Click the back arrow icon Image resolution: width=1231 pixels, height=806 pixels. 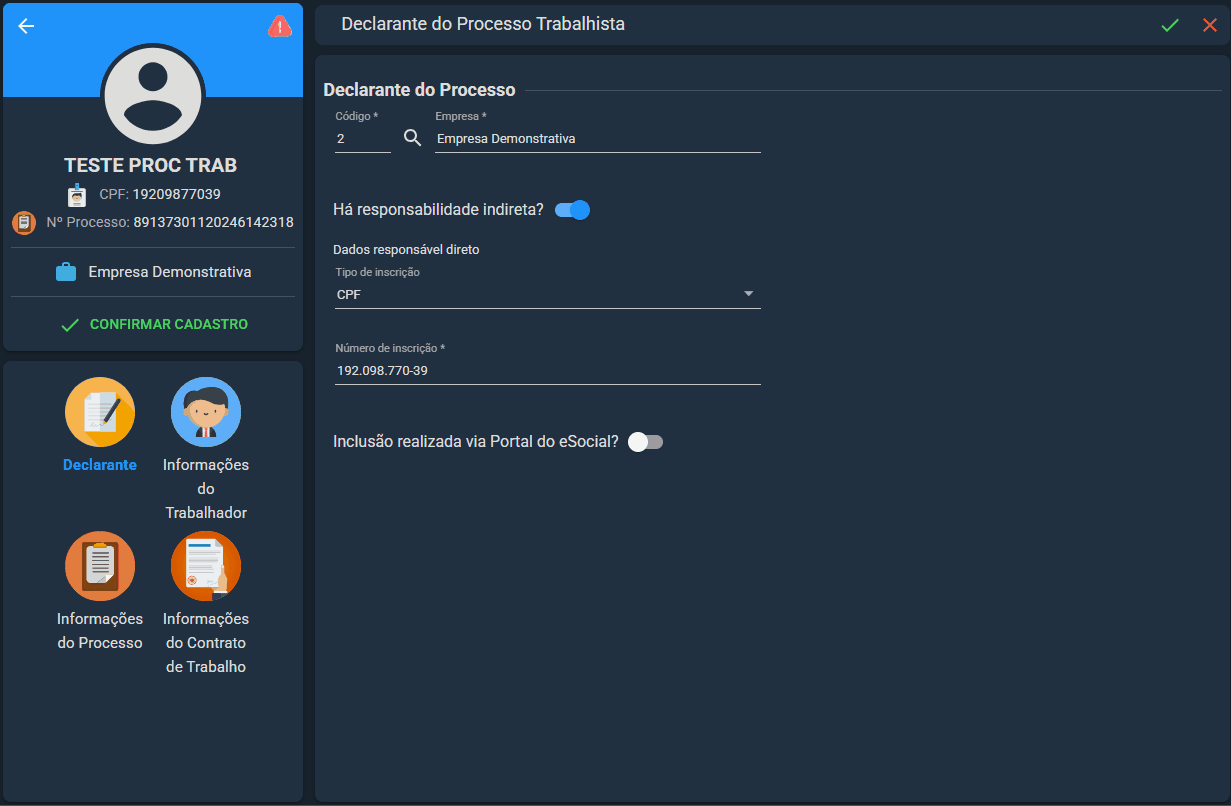pyautogui.click(x=26, y=26)
